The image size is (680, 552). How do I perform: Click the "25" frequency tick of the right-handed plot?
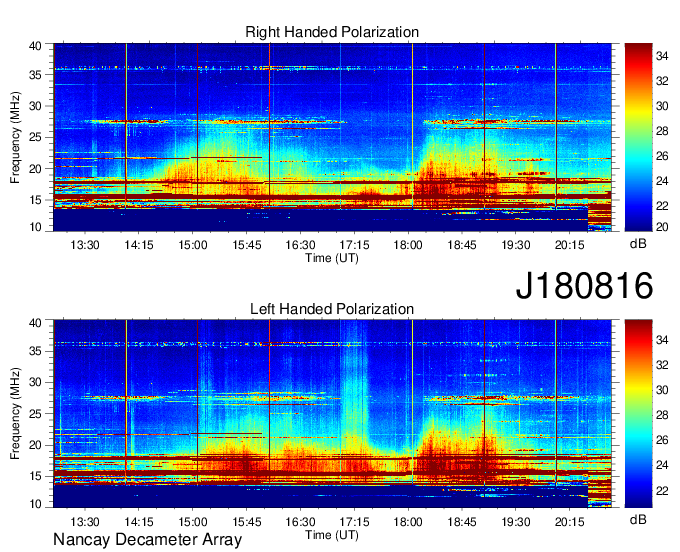click(35, 137)
